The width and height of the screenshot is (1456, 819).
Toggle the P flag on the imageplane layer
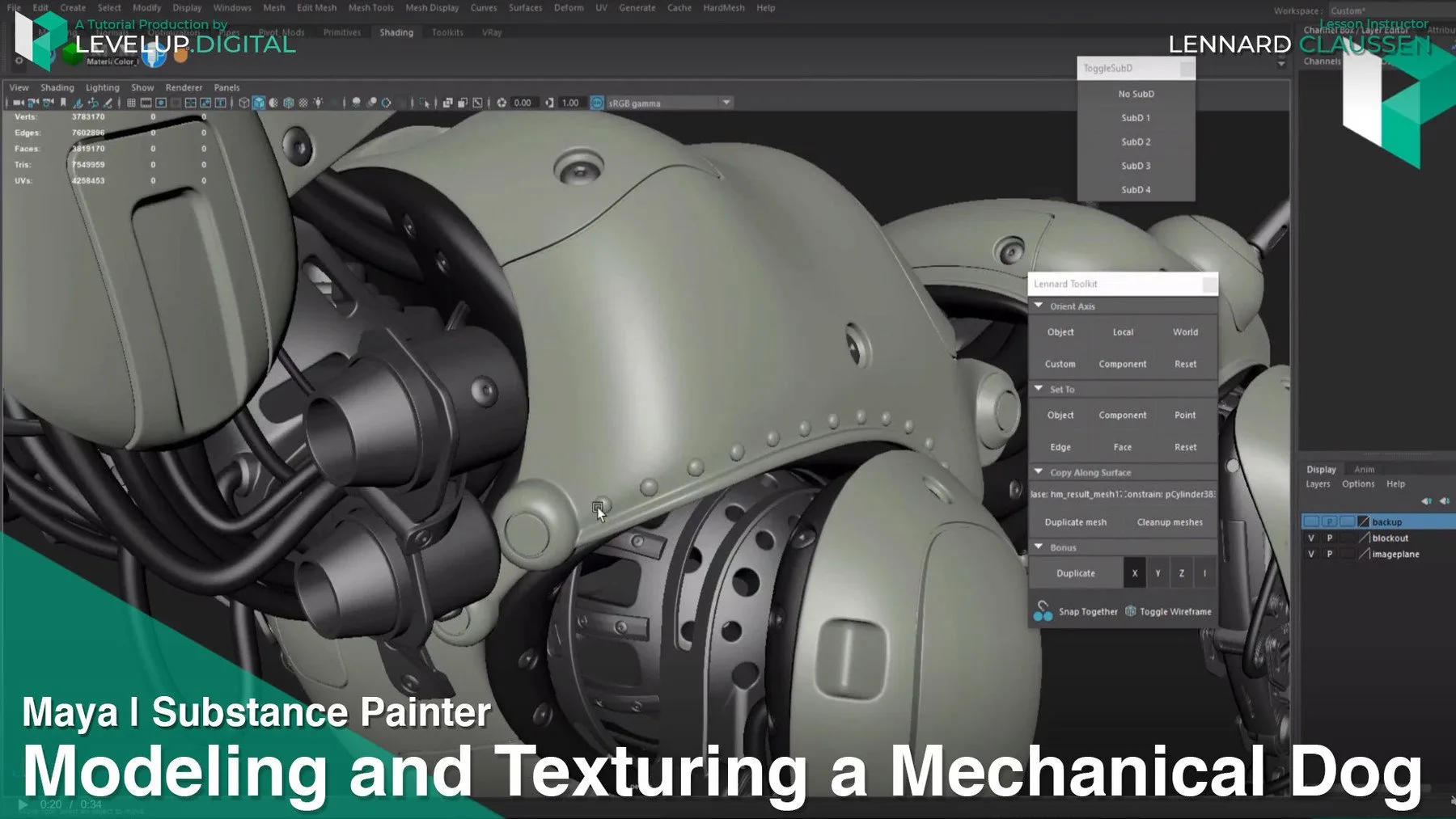1329,555
